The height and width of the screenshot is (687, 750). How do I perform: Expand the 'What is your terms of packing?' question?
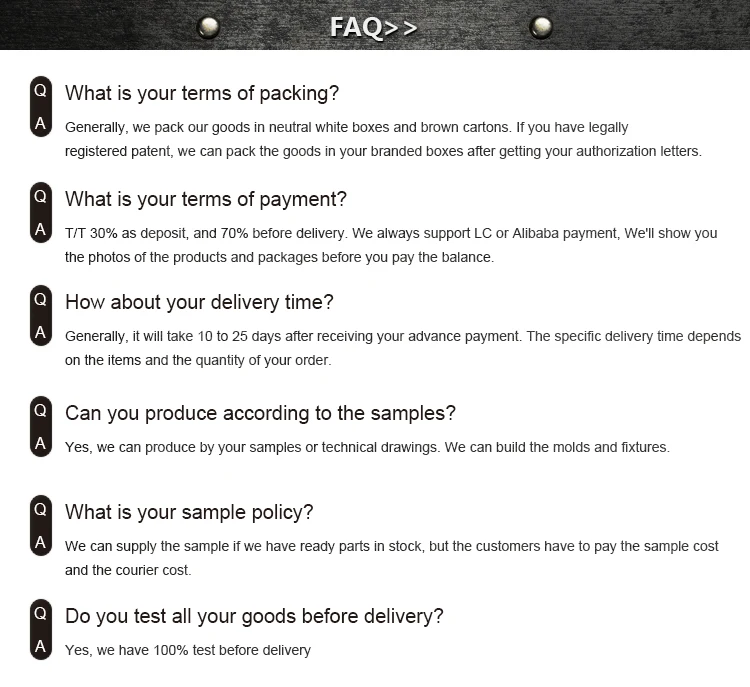coord(202,93)
